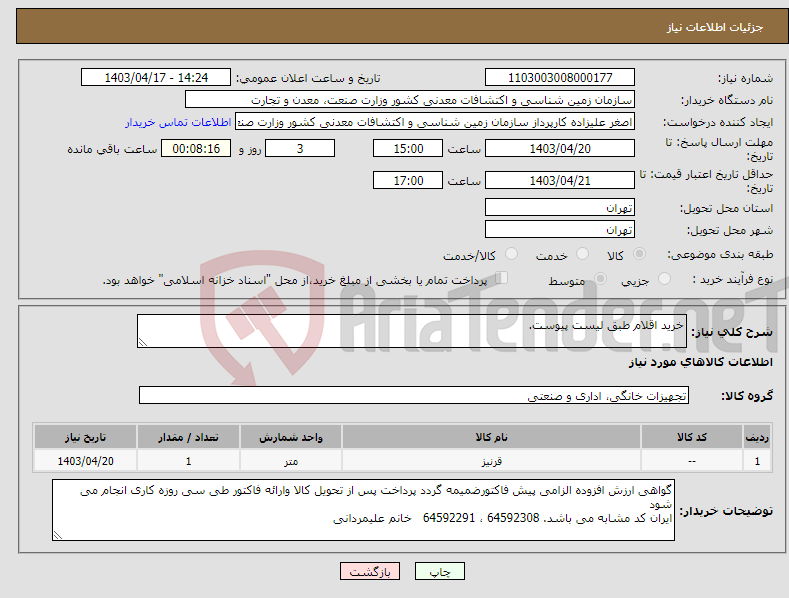Click the تعداد / مقدار column header

click(x=188, y=437)
